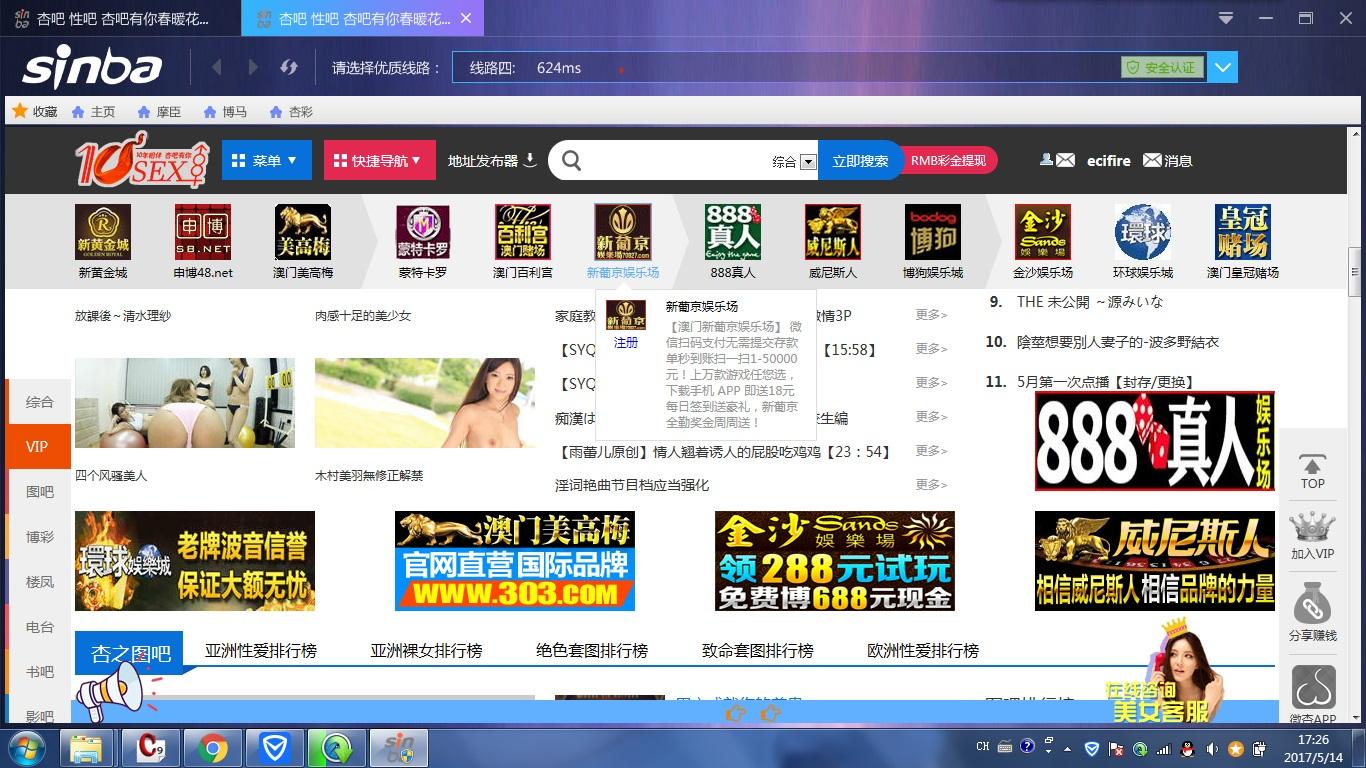Click the 环球娱乐城 globe icon
Viewport: 1366px width, 768px height.
click(x=1143, y=232)
